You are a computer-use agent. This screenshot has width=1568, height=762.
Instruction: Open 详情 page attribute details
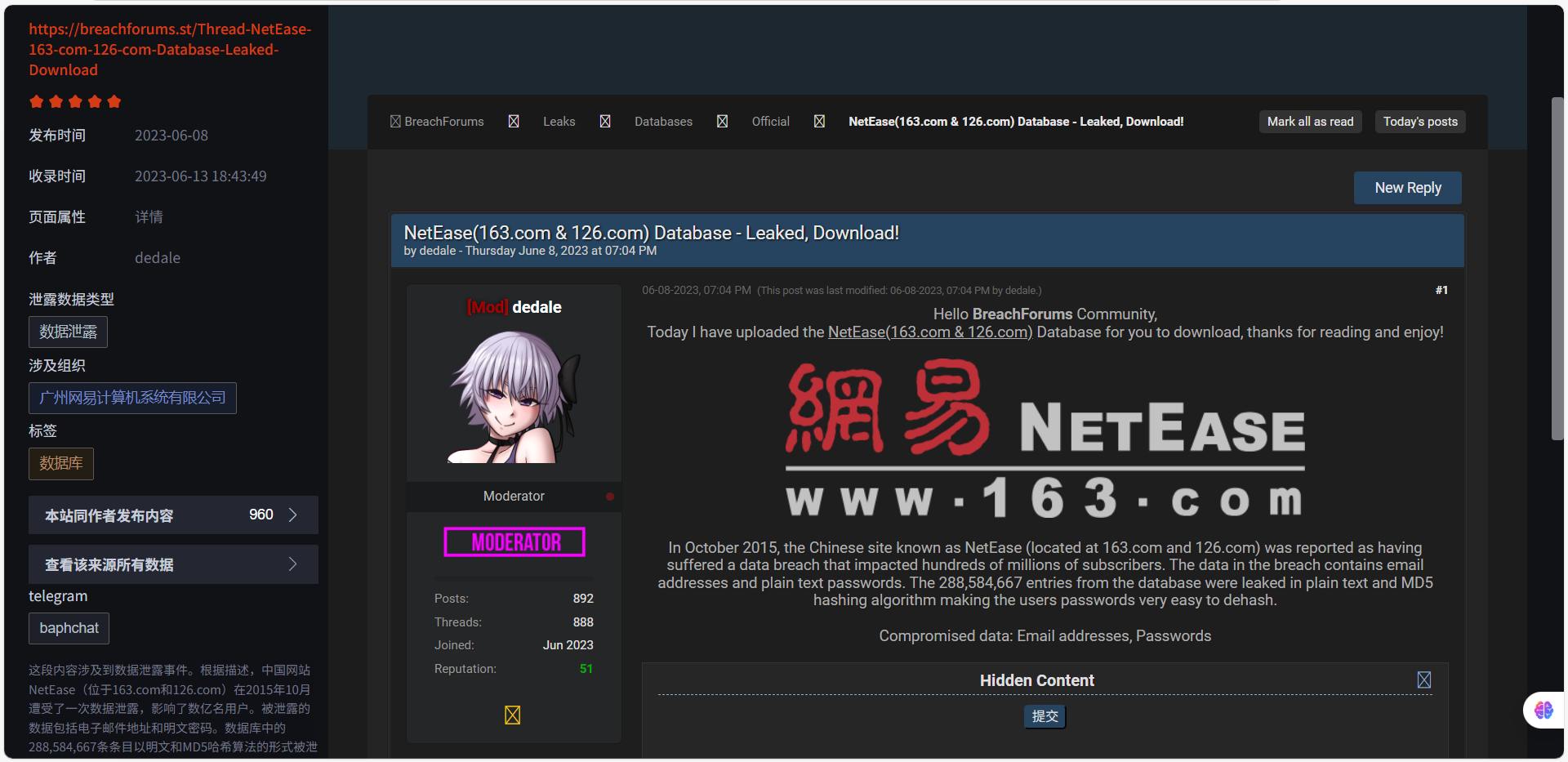(x=149, y=216)
